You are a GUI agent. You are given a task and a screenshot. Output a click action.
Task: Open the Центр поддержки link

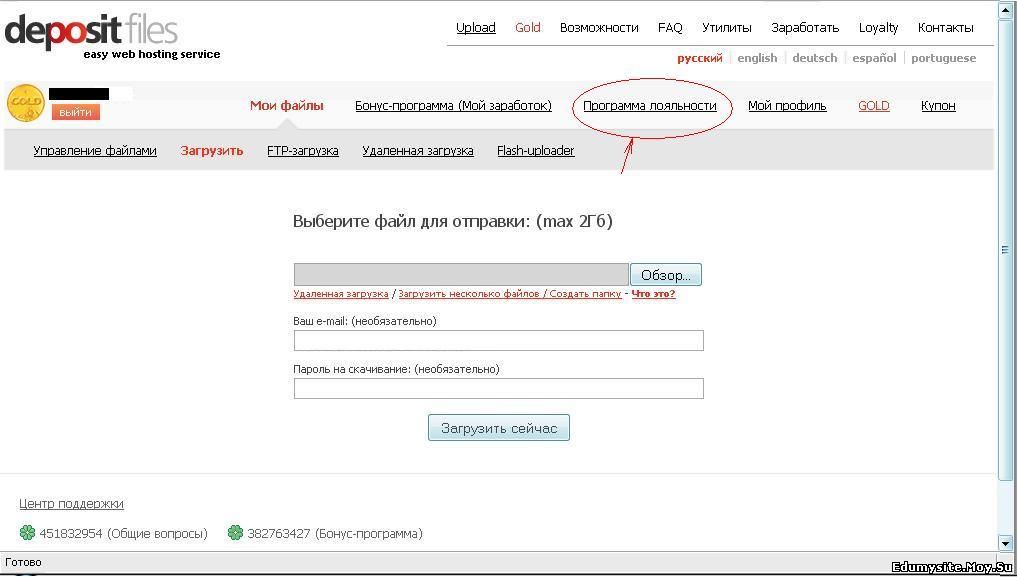[71, 504]
